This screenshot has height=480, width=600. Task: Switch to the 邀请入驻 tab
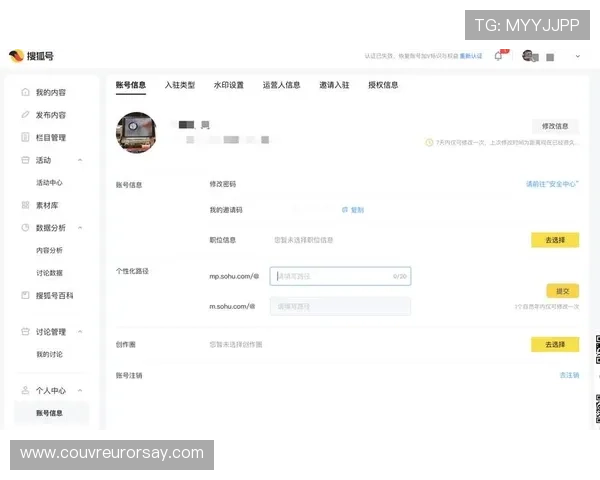(334, 85)
